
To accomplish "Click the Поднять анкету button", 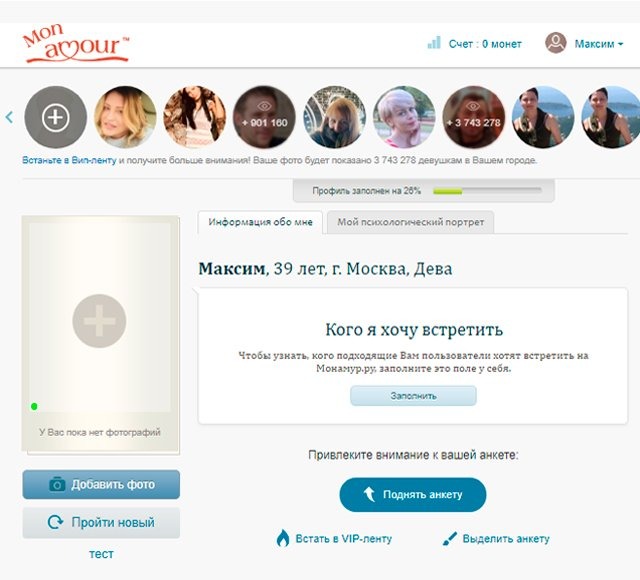I will coord(413,495).
